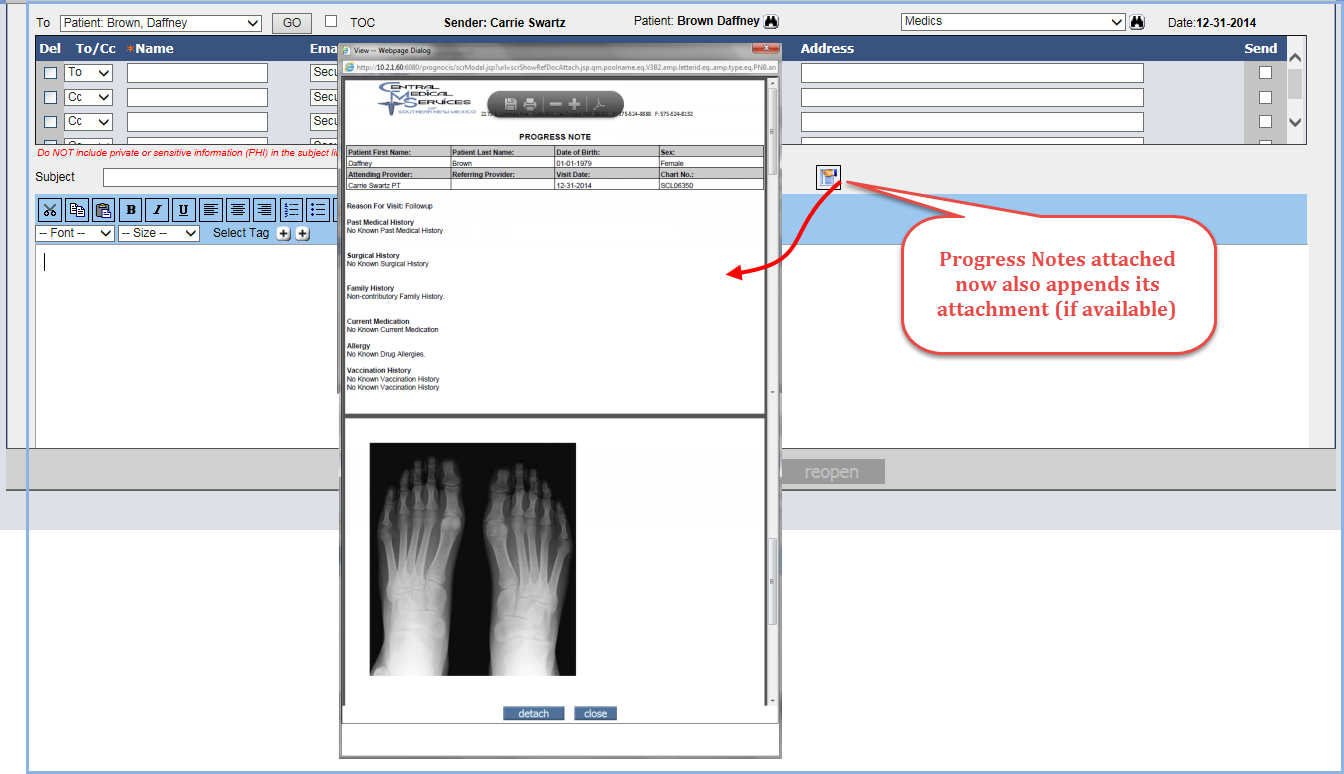Click the recipient list scroll down arrow
Viewport: 1344px width, 774px height.
click(x=1295, y=122)
